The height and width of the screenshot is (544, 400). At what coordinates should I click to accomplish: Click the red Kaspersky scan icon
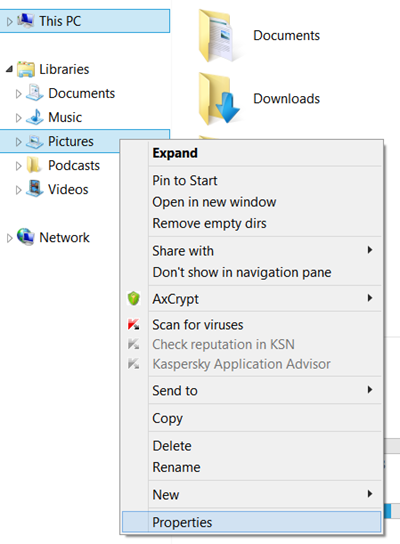click(134, 324)
